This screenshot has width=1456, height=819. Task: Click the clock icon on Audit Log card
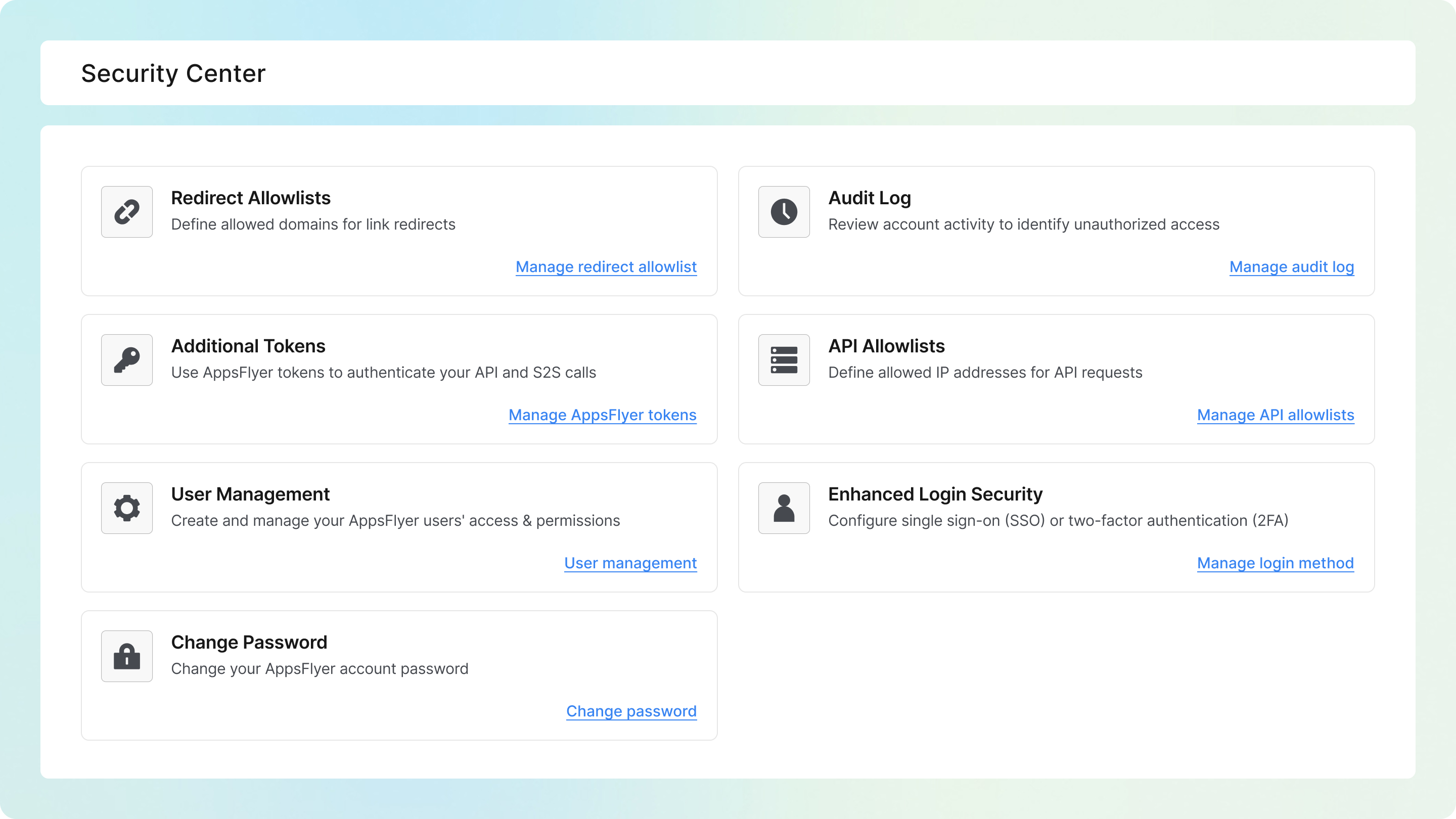pyautogui.click(x=784, y=211)
